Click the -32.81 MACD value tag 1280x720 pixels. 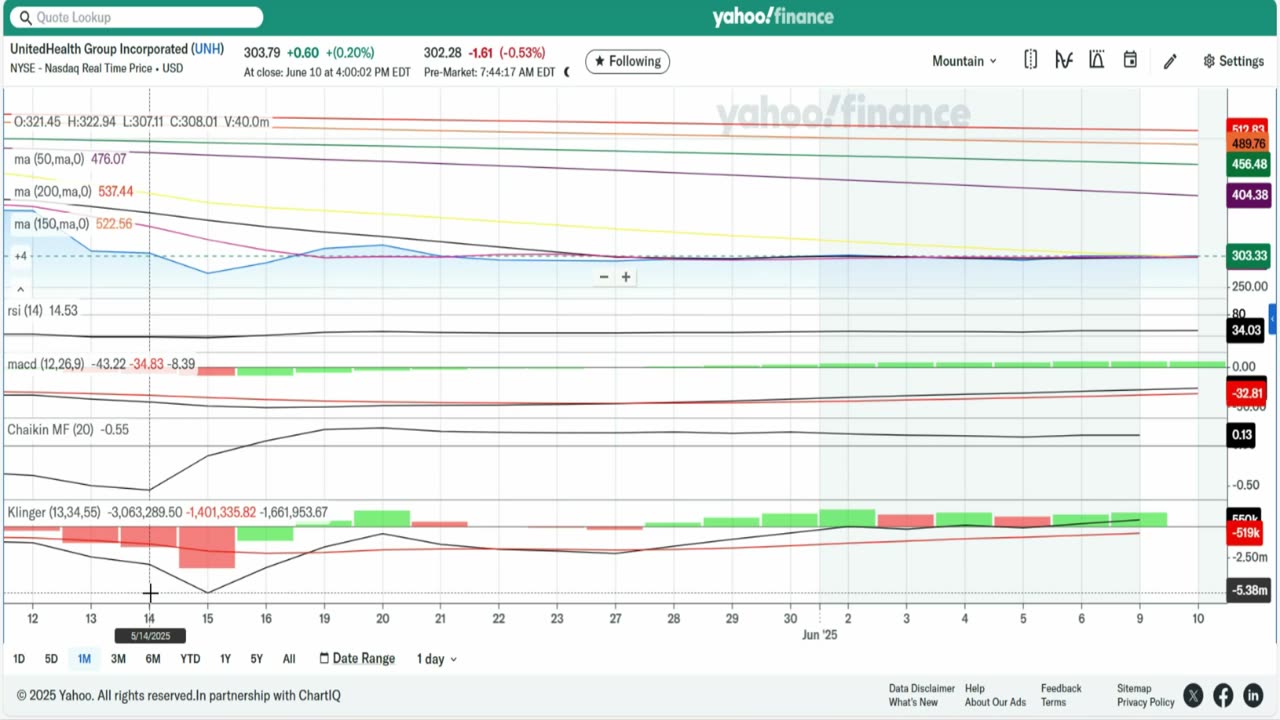(x=1247, y=394)
